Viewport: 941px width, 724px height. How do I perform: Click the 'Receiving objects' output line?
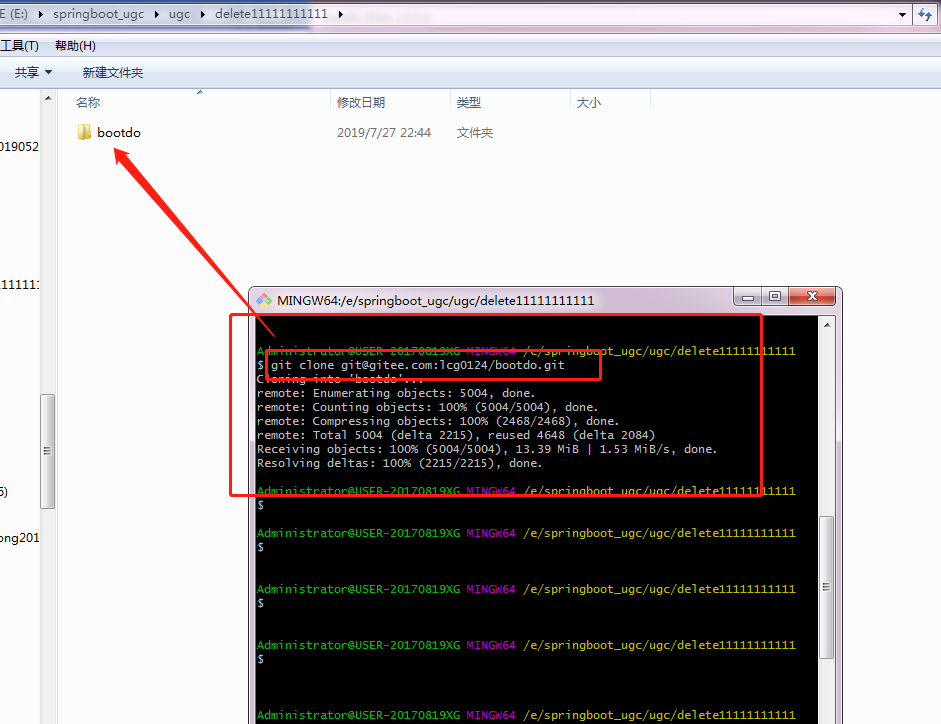tap(487, 449)
